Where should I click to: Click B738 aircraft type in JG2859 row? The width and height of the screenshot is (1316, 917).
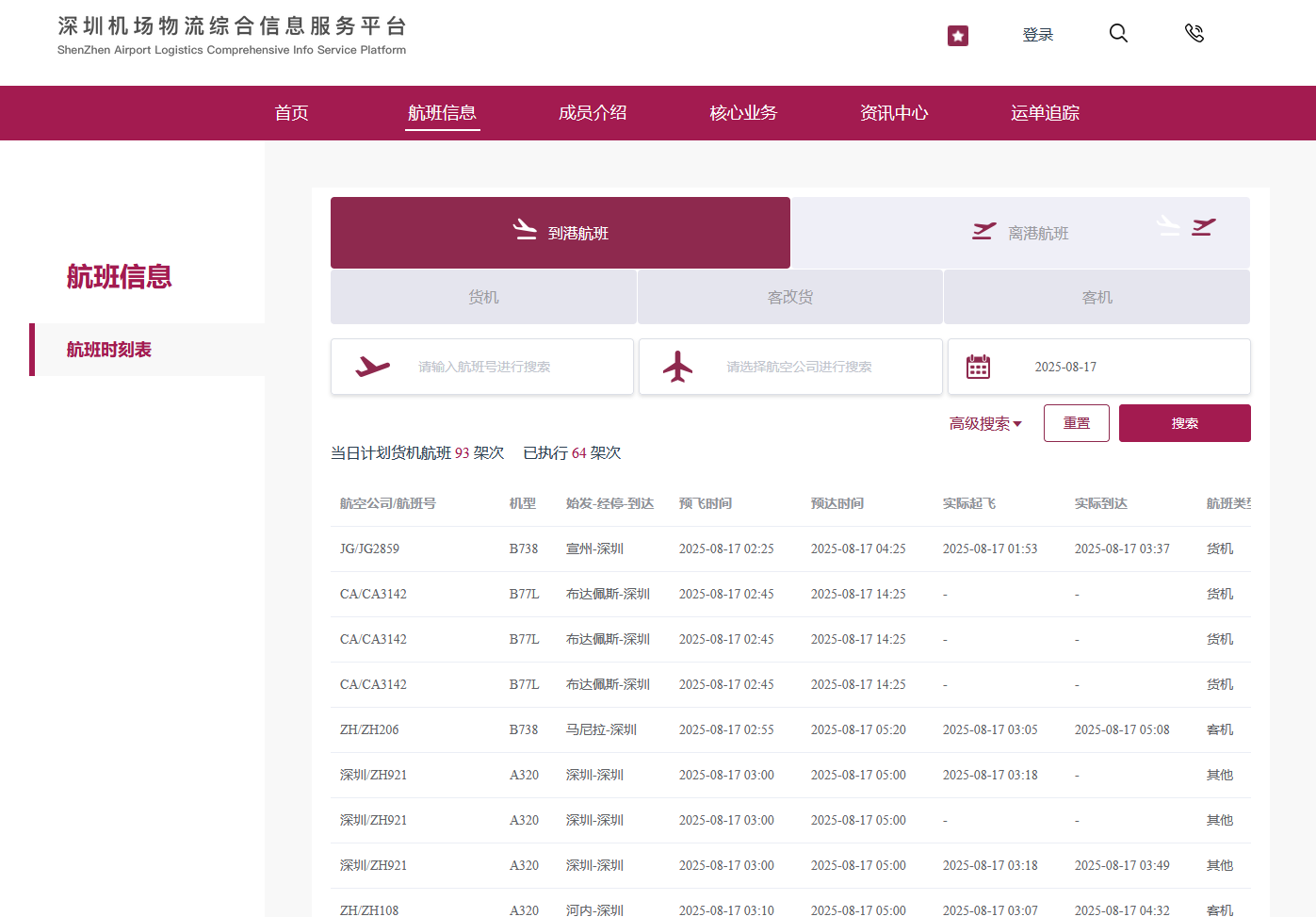[x=524, y=549]
